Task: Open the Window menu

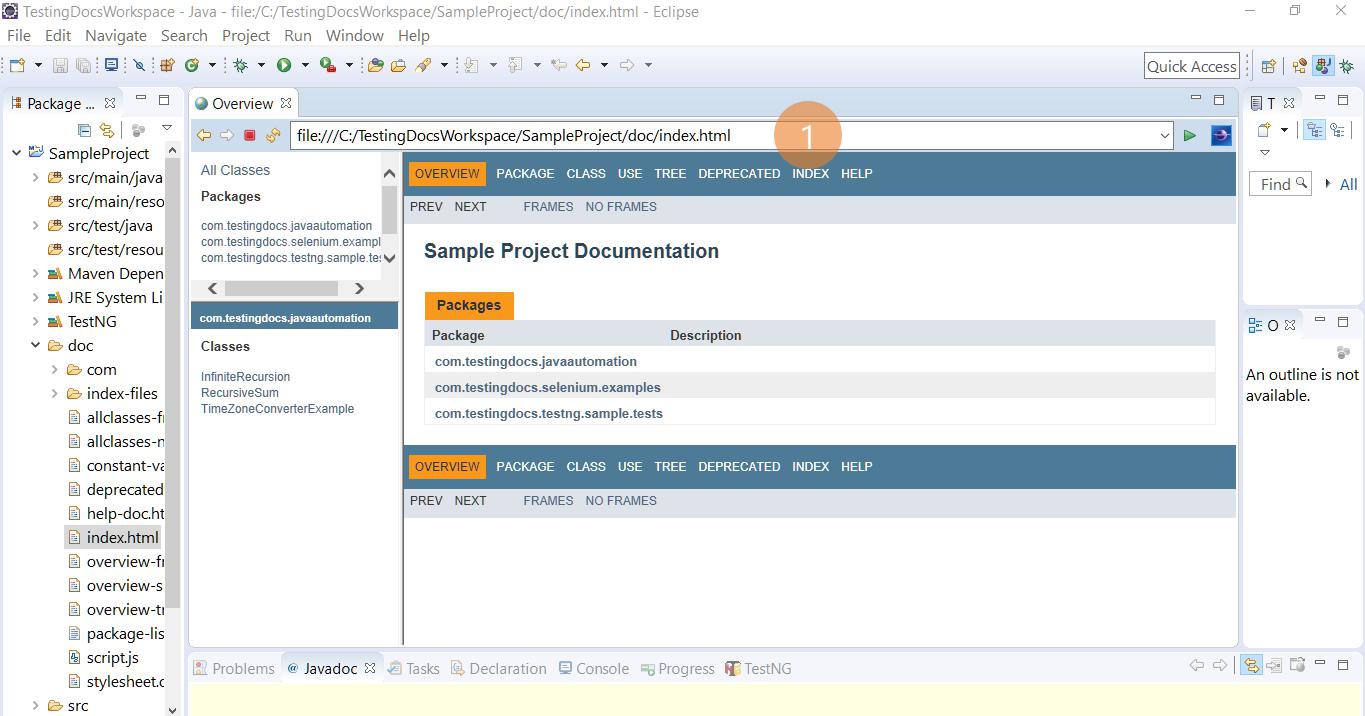Action: 354,35
